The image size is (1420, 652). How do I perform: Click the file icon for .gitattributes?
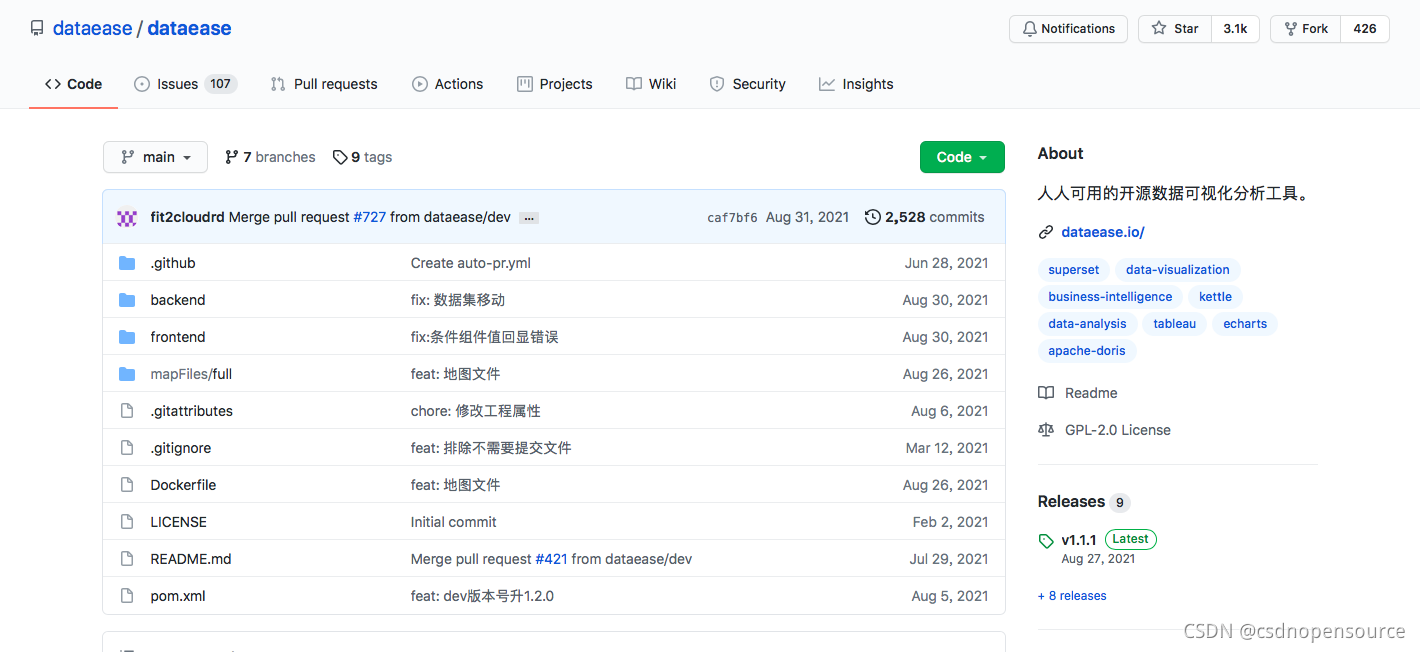coord(127,411)
